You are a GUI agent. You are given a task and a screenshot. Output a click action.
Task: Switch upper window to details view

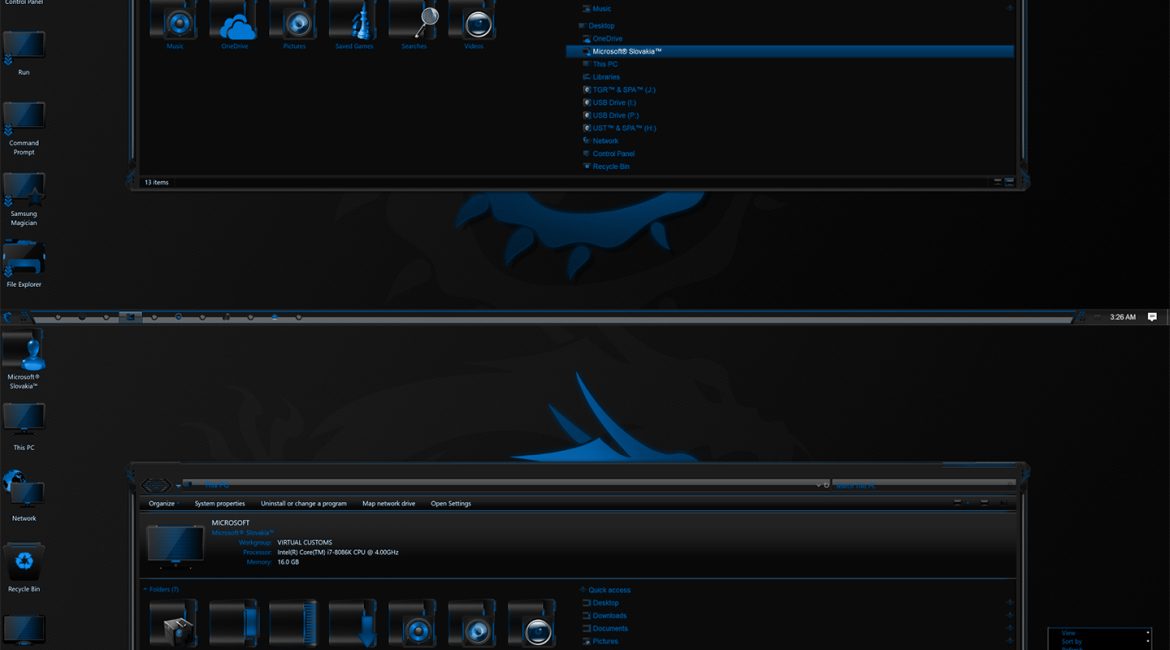[x=997, y=181]
